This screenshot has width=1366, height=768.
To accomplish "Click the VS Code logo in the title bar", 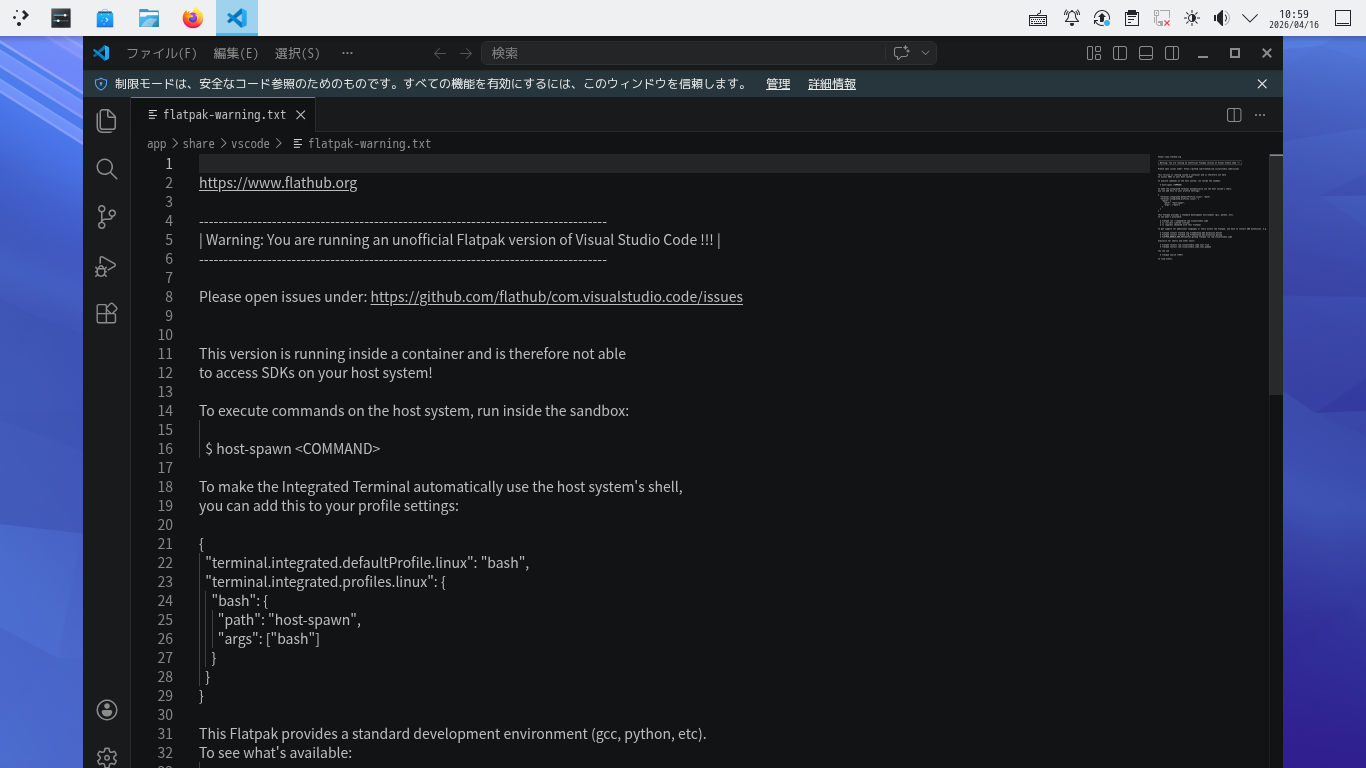I will [101, 53].
